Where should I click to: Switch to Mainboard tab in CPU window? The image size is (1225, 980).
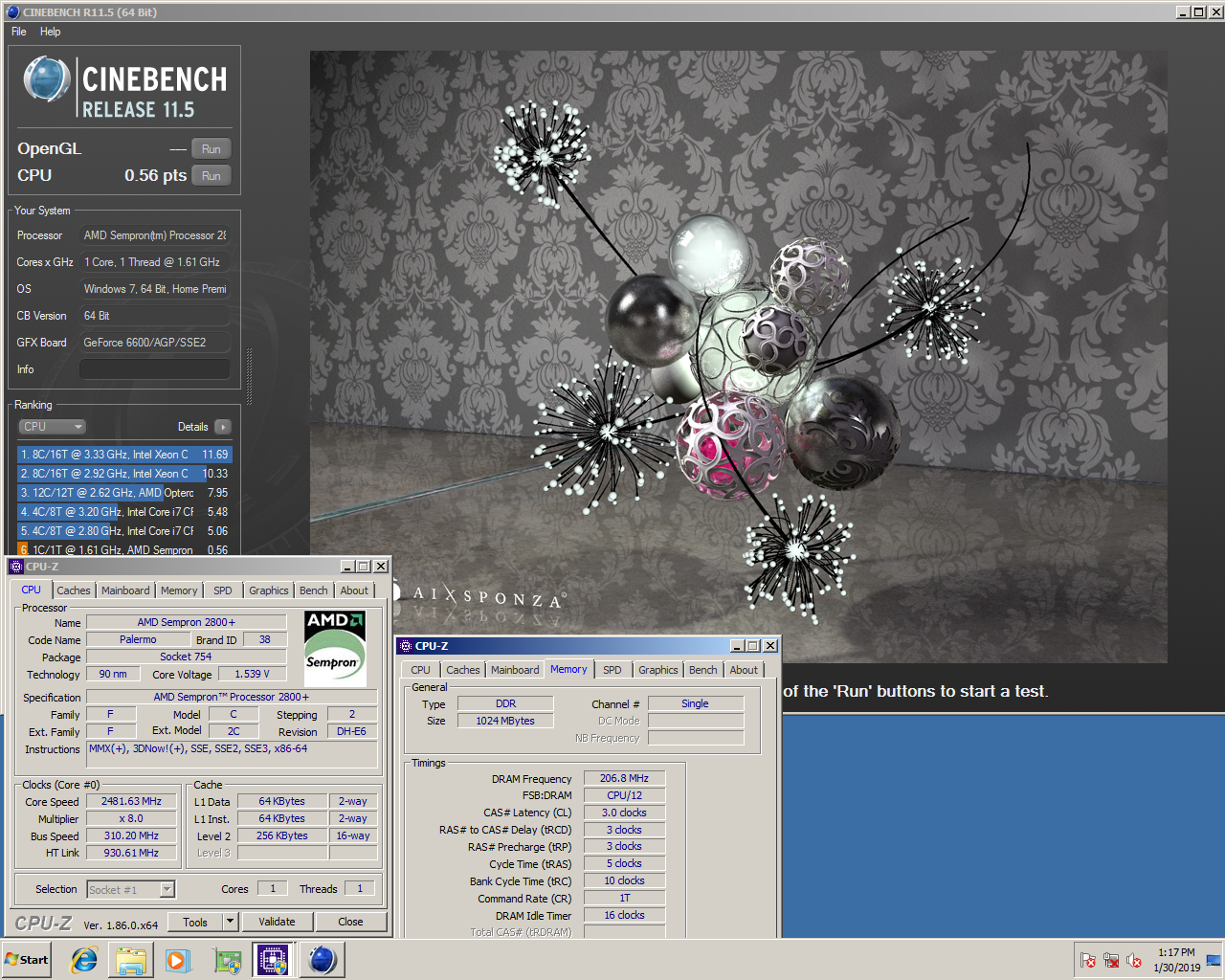(x=125, y=590)
